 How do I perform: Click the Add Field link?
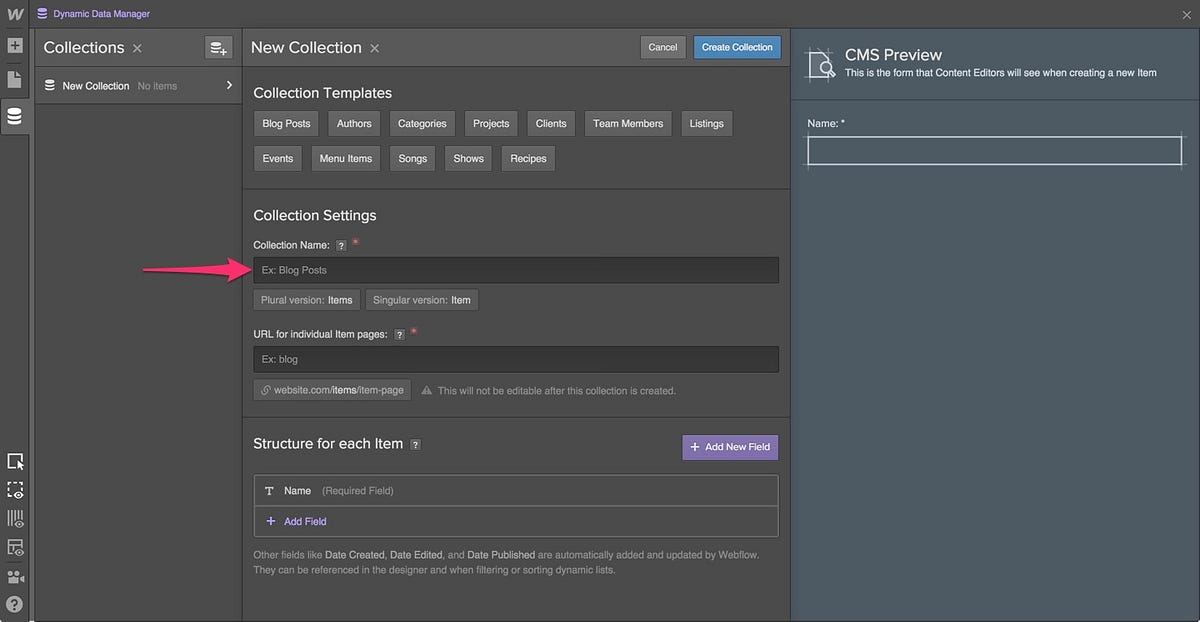304,521
